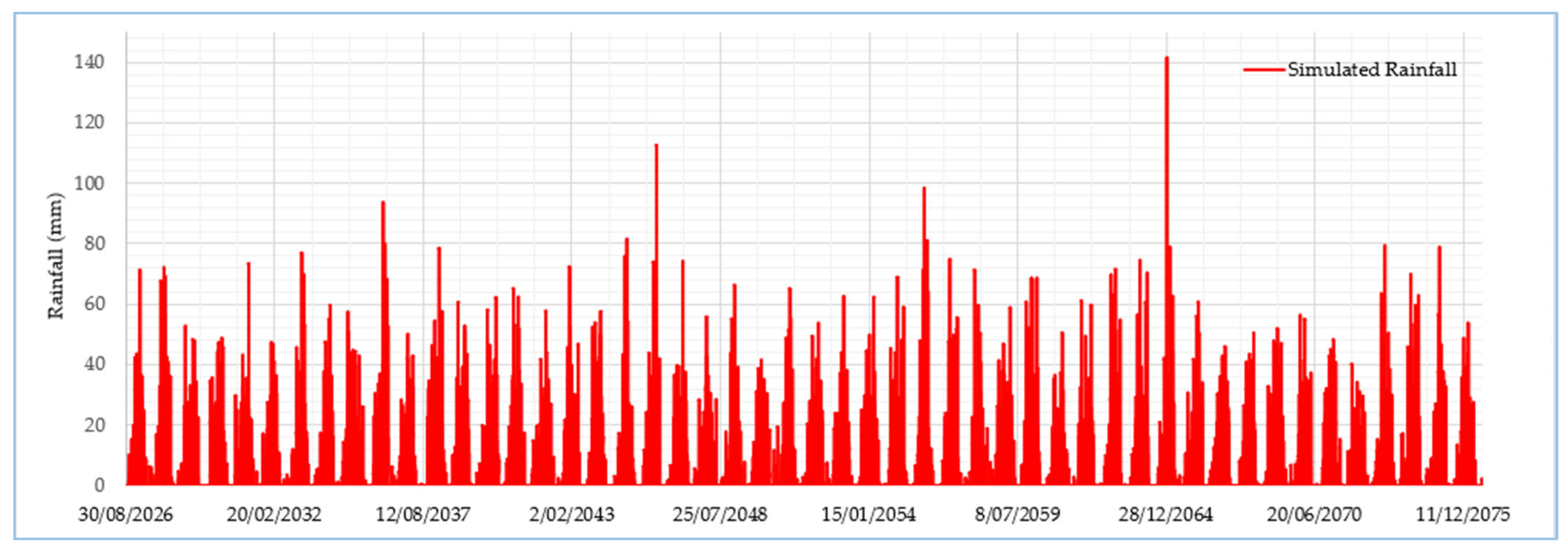This screenshot has height=552, width=1568.
Task: Click the 40 y-axis label
Action: click(94, 364)
